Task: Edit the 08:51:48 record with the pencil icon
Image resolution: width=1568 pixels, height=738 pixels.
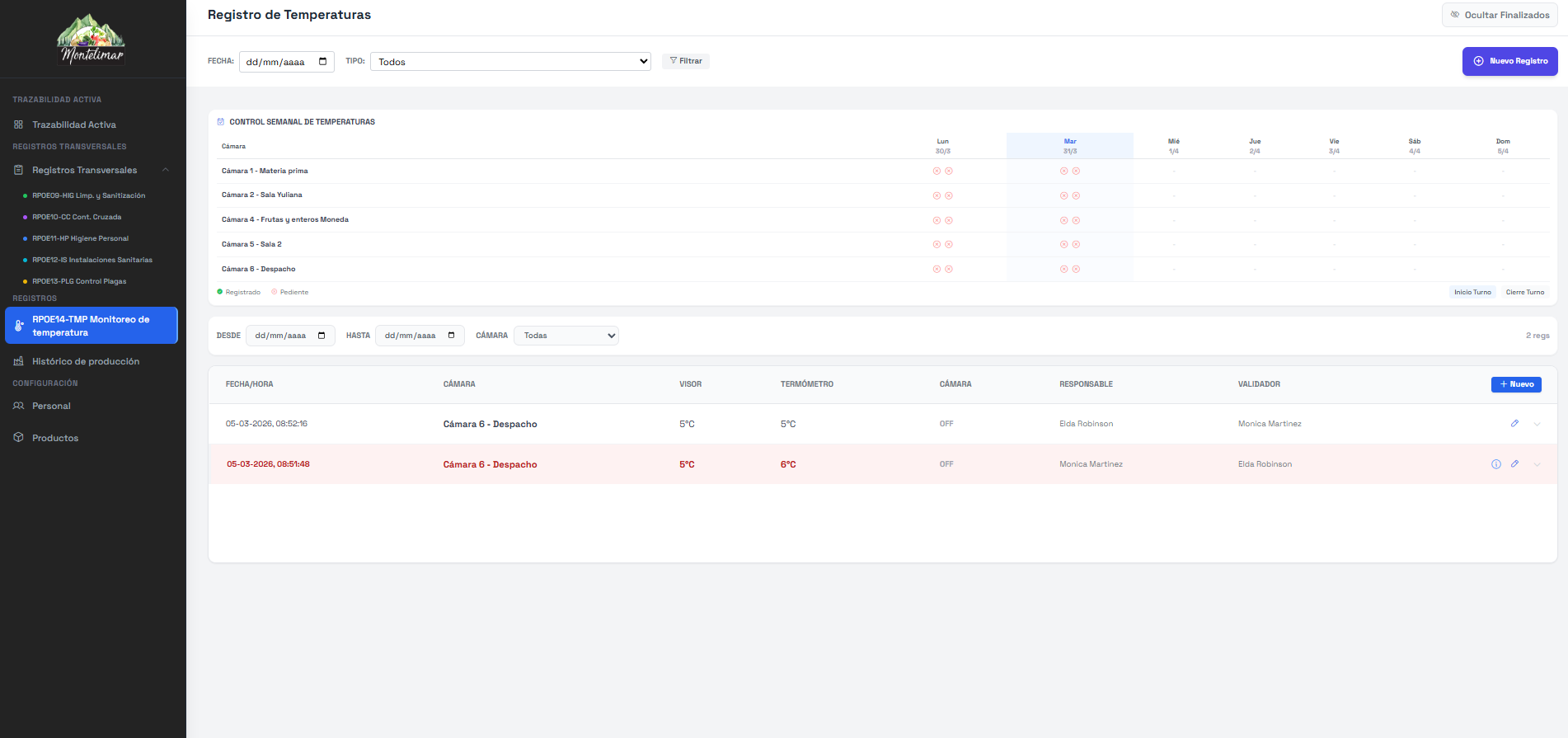Action: (1514, 463)
